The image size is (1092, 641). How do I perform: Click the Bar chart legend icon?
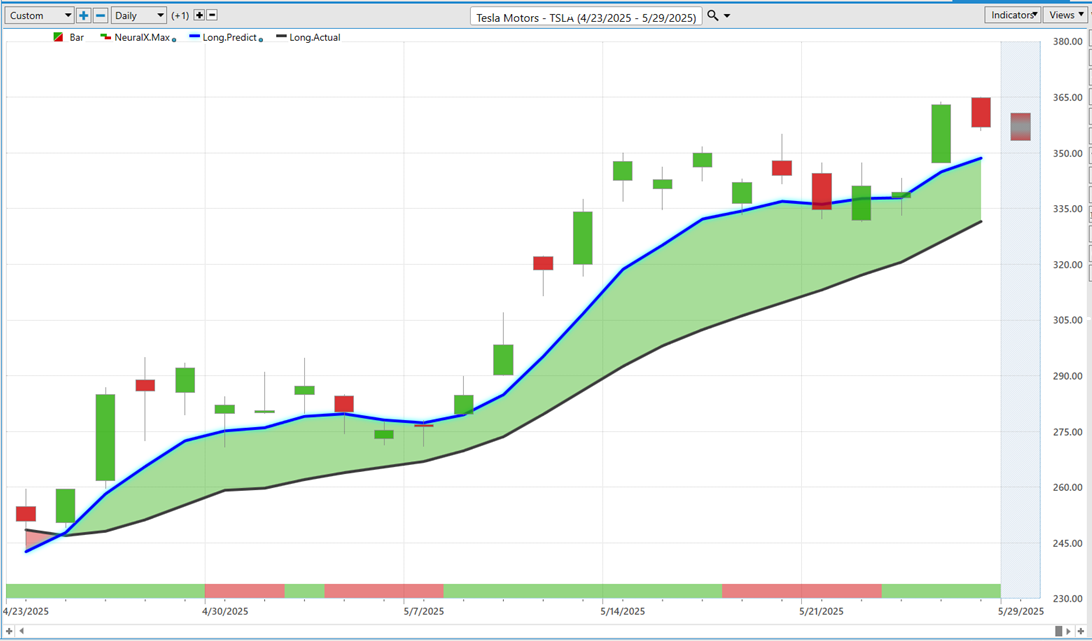coord(58,38)
